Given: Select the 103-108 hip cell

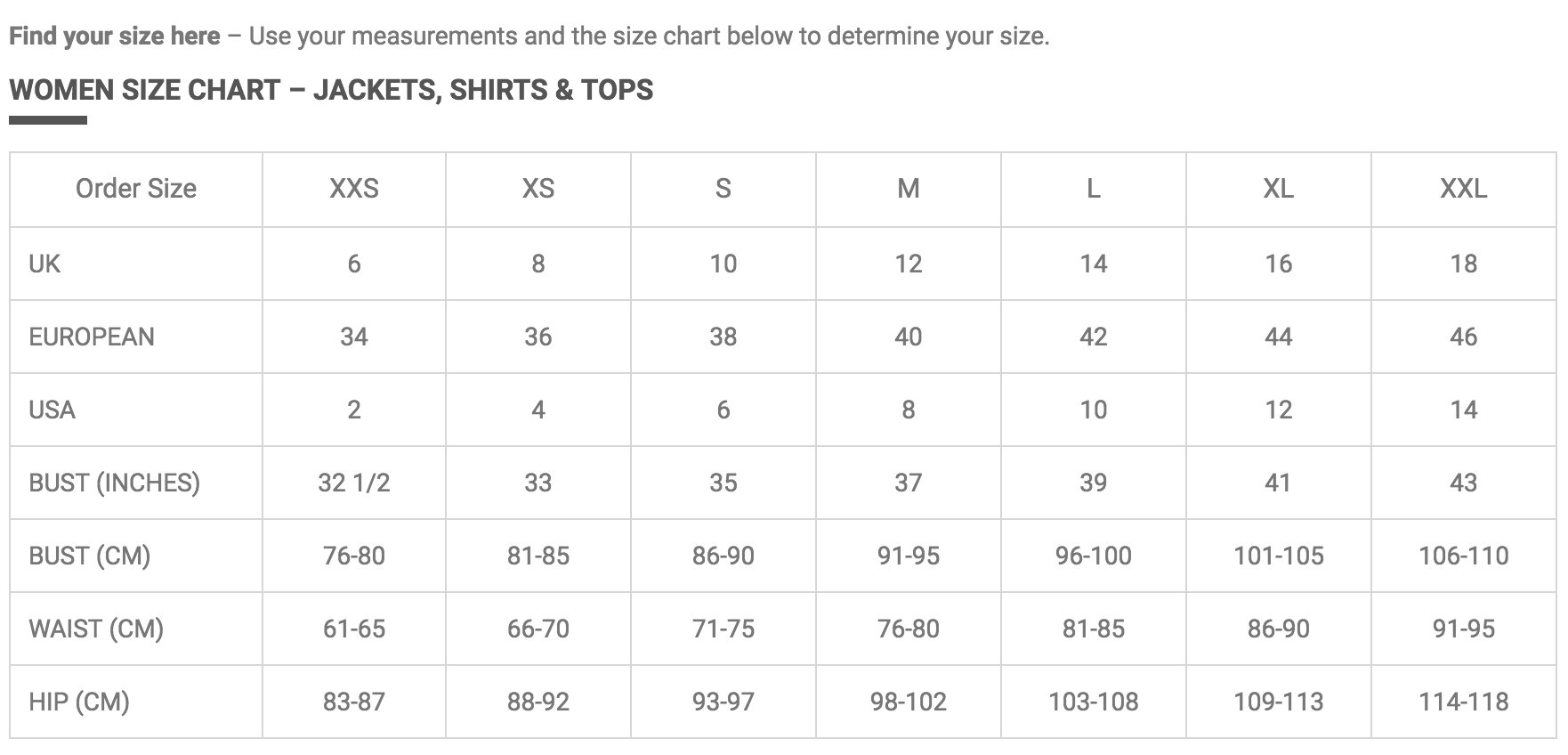Looking at the screenshot, I should [1094, 702].
